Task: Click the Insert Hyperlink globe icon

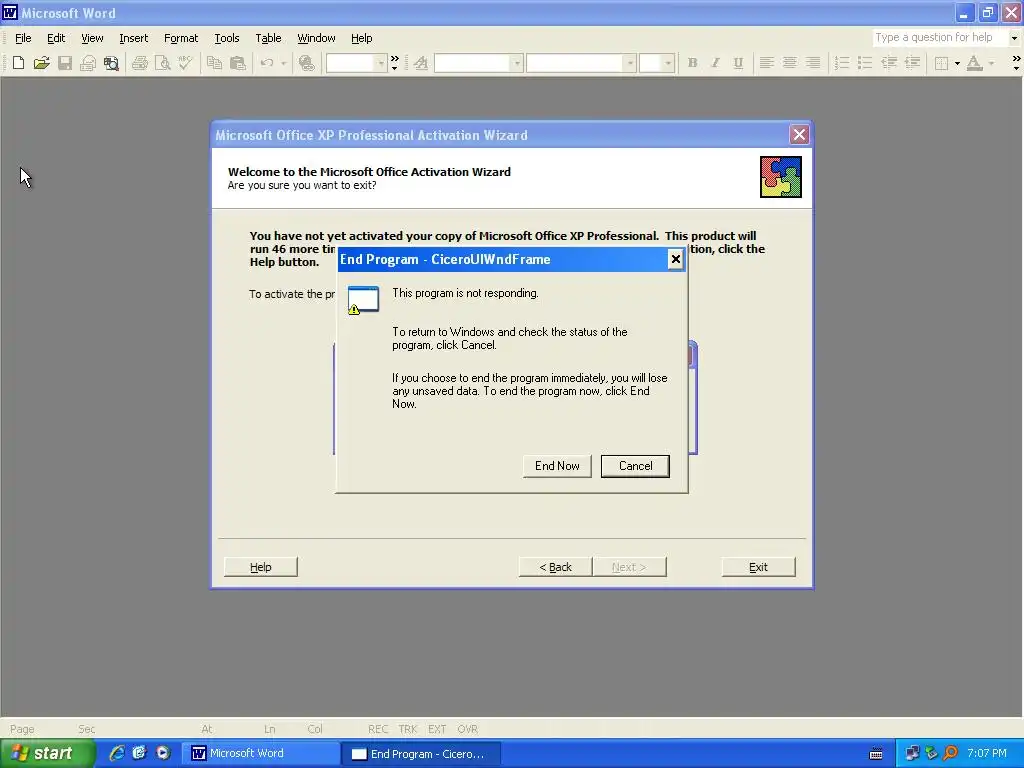Action: point(306,63)
